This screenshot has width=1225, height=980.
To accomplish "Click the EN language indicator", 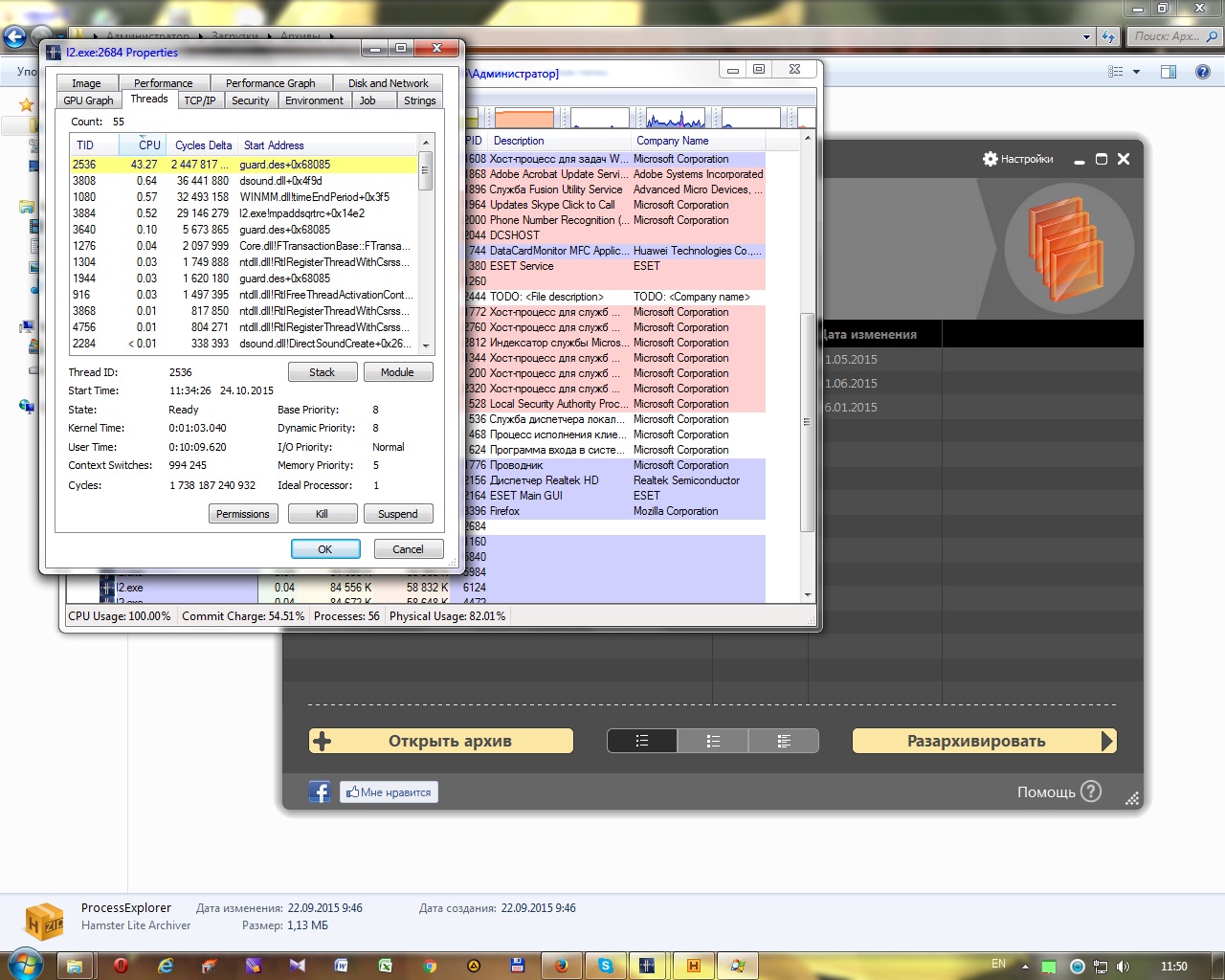I will tap(998, 964).
